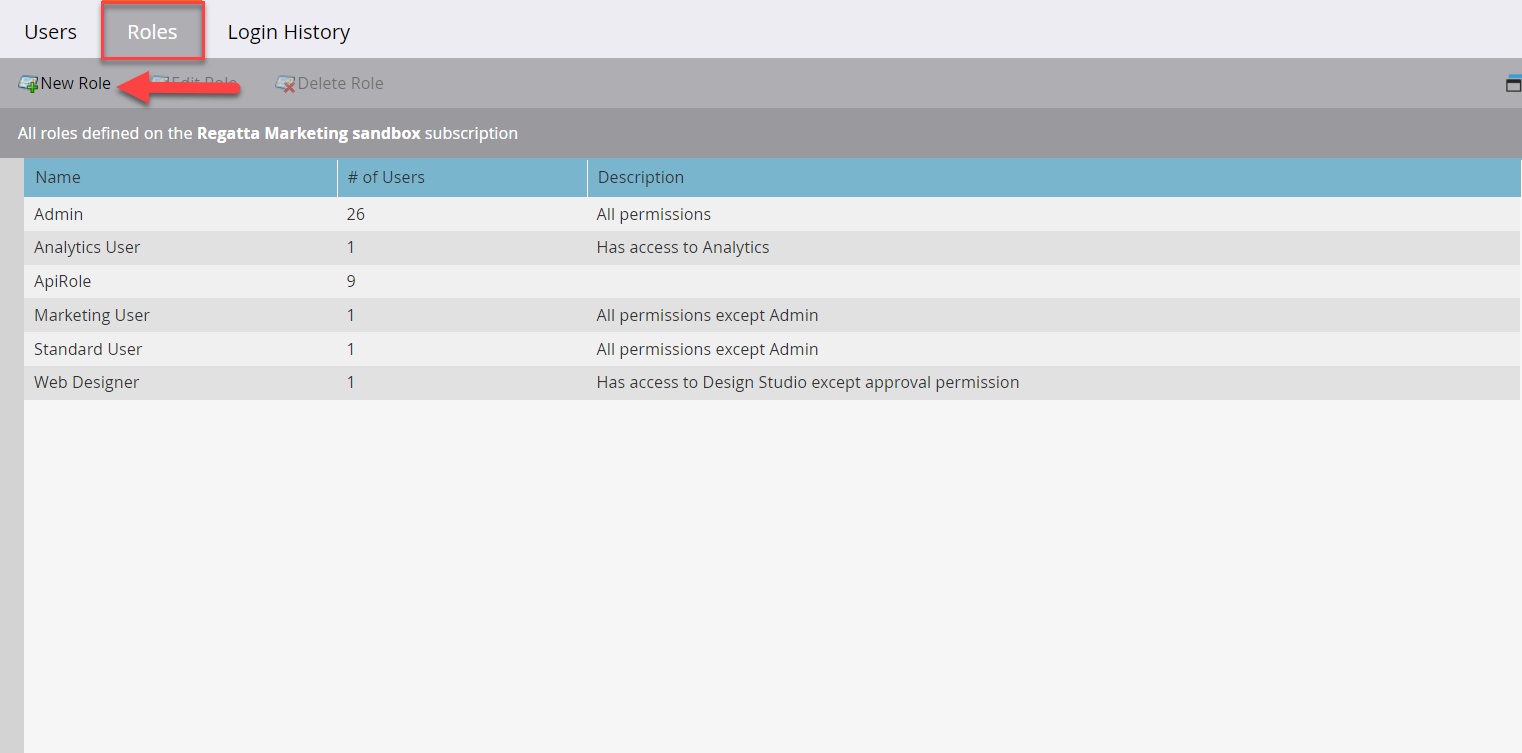Click Marketing User's 'All permissions except Admin' description
The width and height of the screenshot is (1522, 753).
pyautogui.click(x=707, y=315)
